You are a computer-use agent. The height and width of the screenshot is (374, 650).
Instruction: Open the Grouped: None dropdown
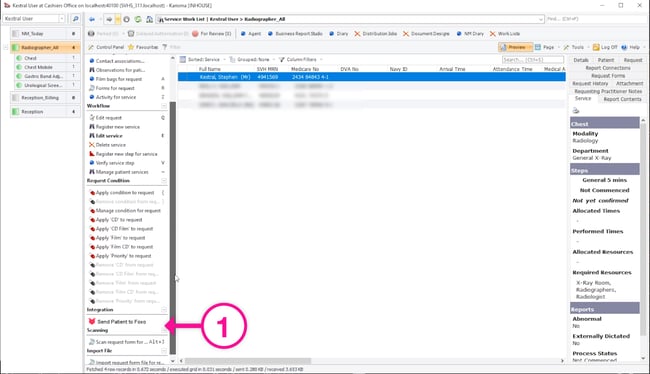coord(252,60)
